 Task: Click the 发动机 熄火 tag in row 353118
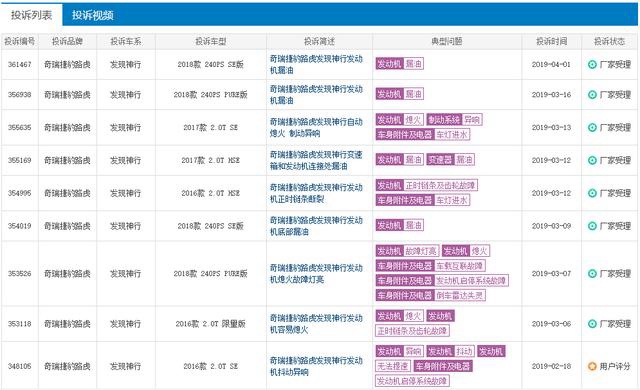coord(400,316)
